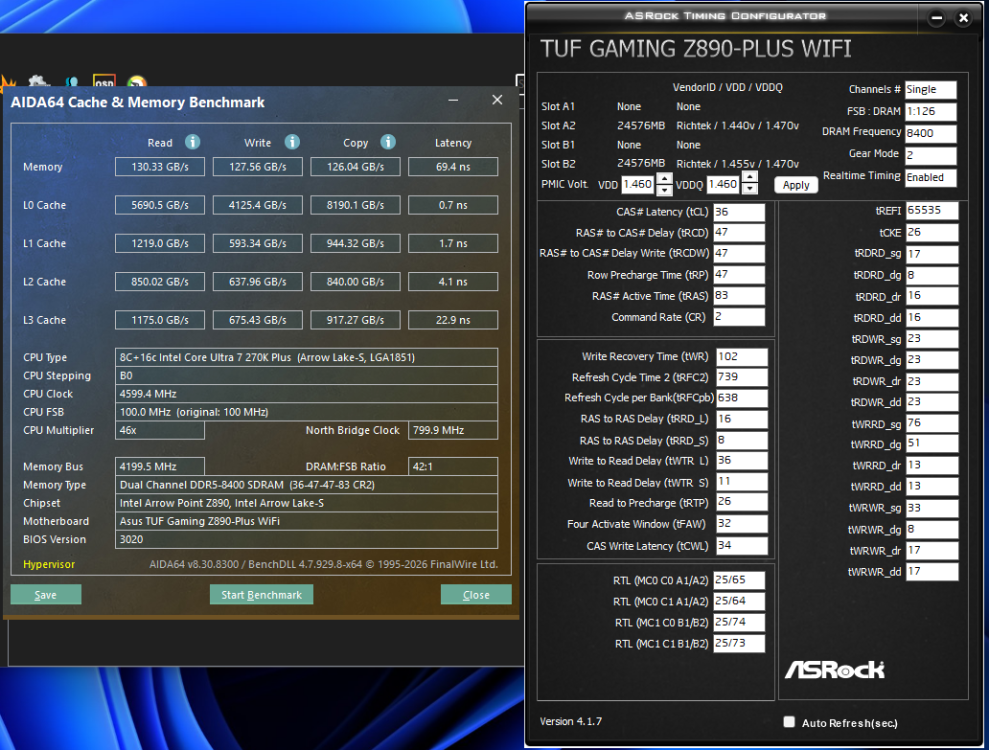Image resolution: width=989 pixels, height=750 pixels.
Task: Click the Realtime Timing field showing Enabled
Action: click(931, 177)
